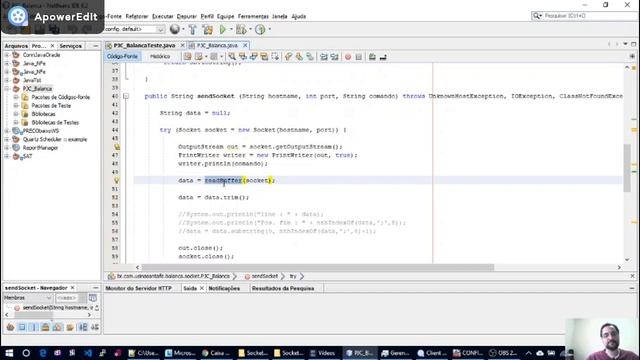Close the Saída output tab

tap(202, 288)
